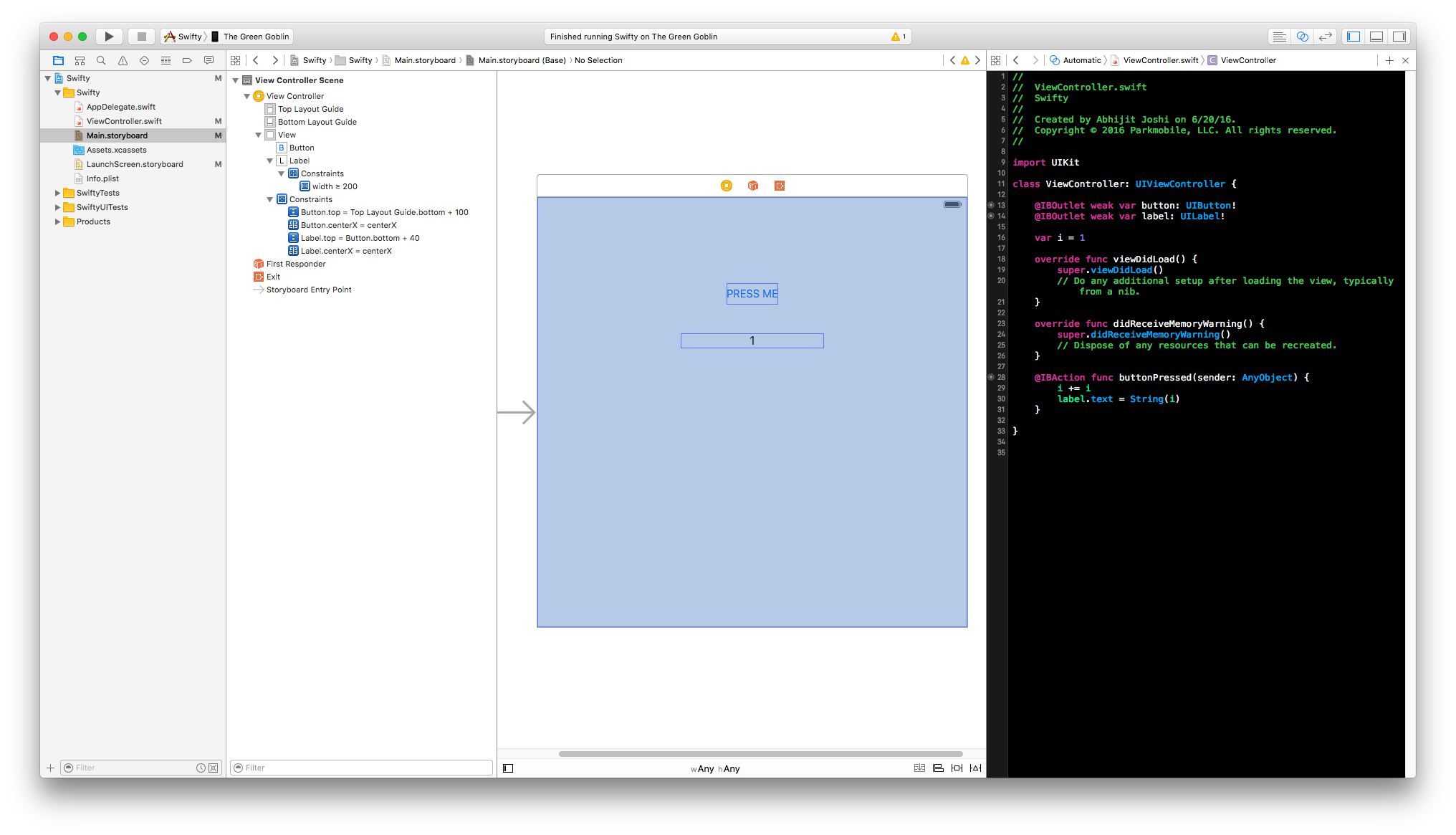Open Main.storyboard (Base) breadcrumb
1456x835 pixels.
click(516, 60)
